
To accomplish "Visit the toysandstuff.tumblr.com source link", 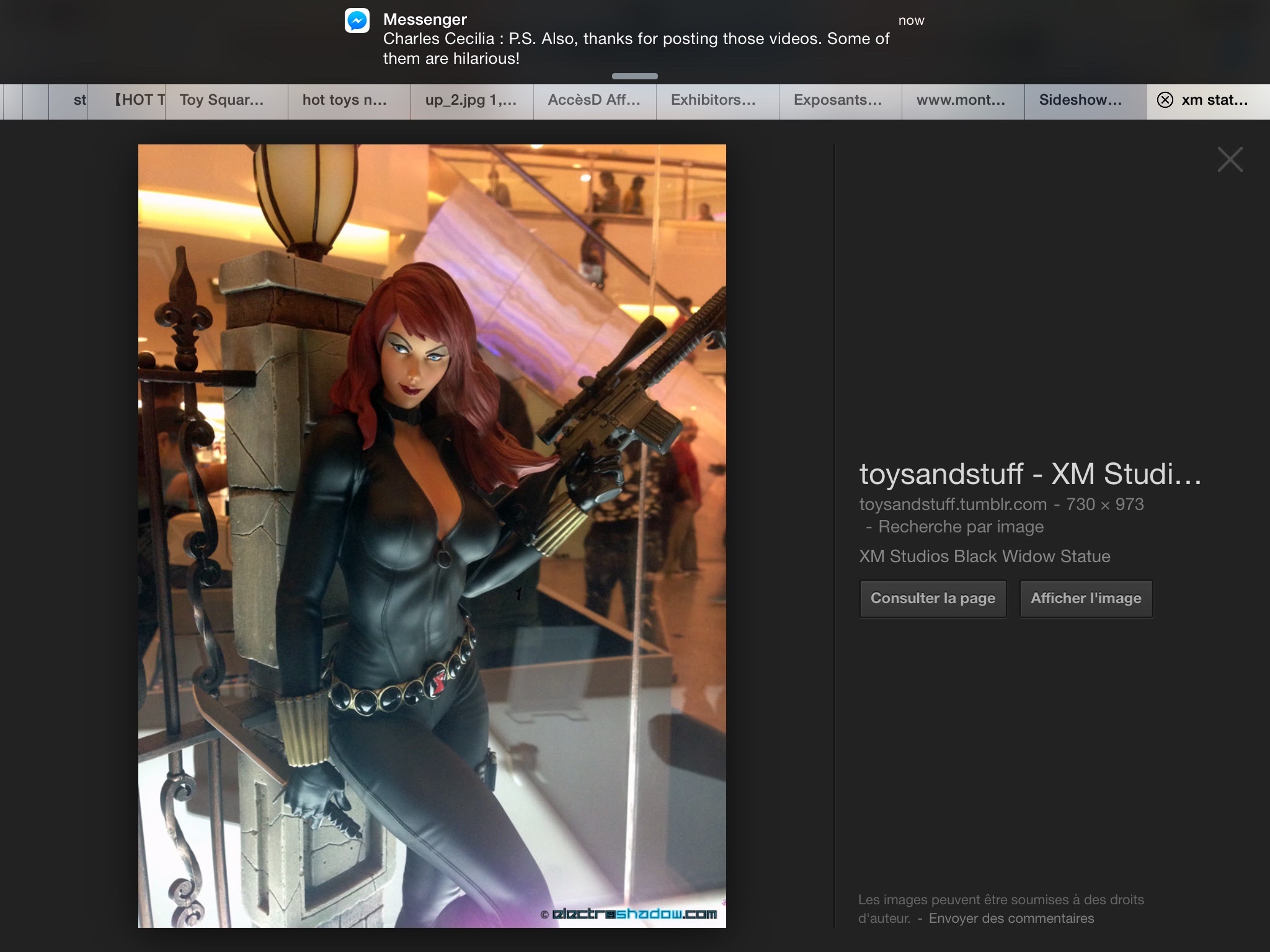I will [952, 505].
